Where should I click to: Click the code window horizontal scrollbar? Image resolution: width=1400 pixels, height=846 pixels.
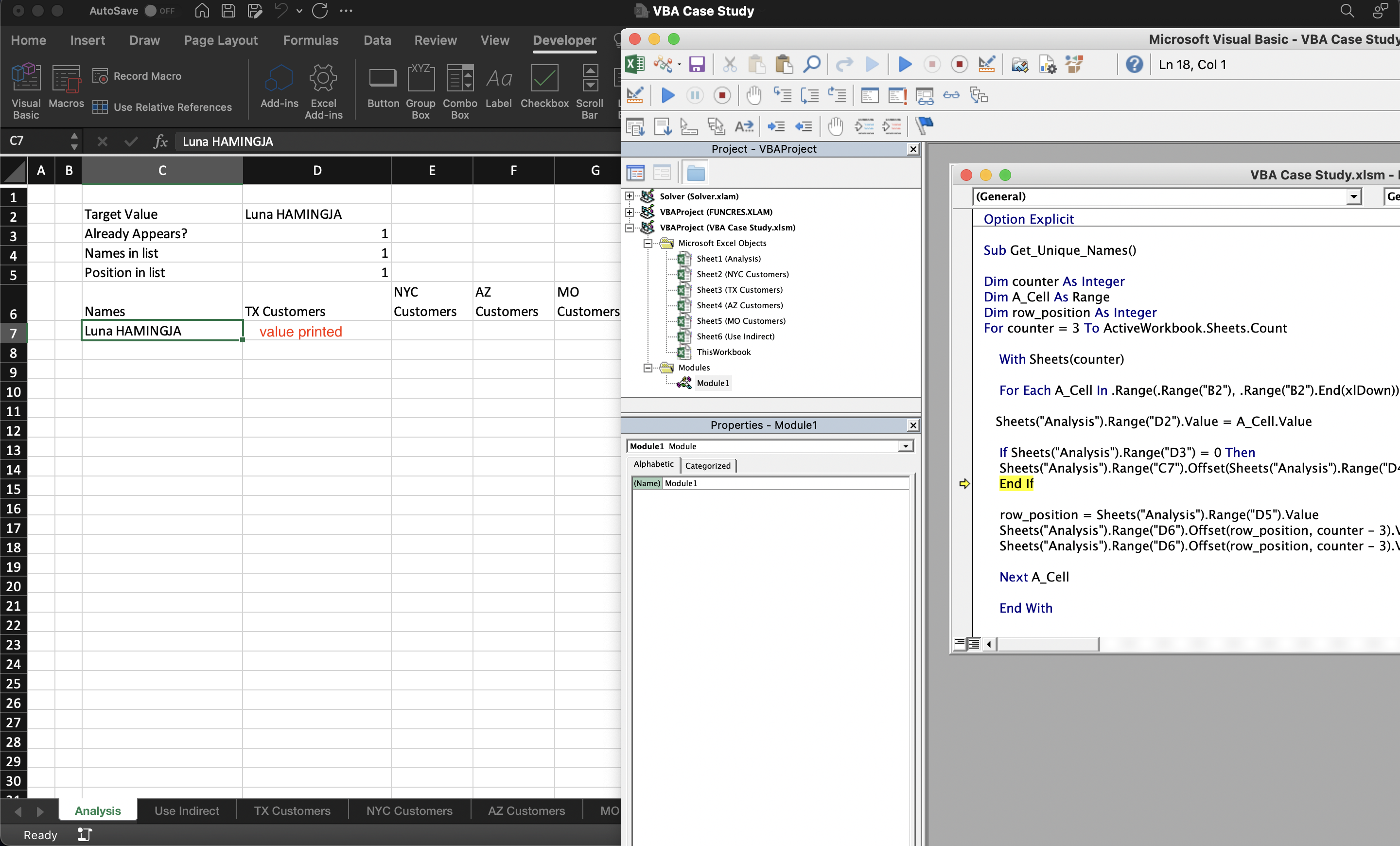(1047, 644)
